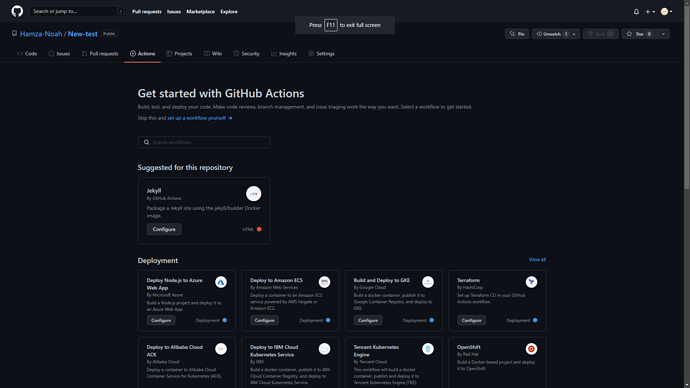Click the IBM Cloud logo icon

coord(324,349)
